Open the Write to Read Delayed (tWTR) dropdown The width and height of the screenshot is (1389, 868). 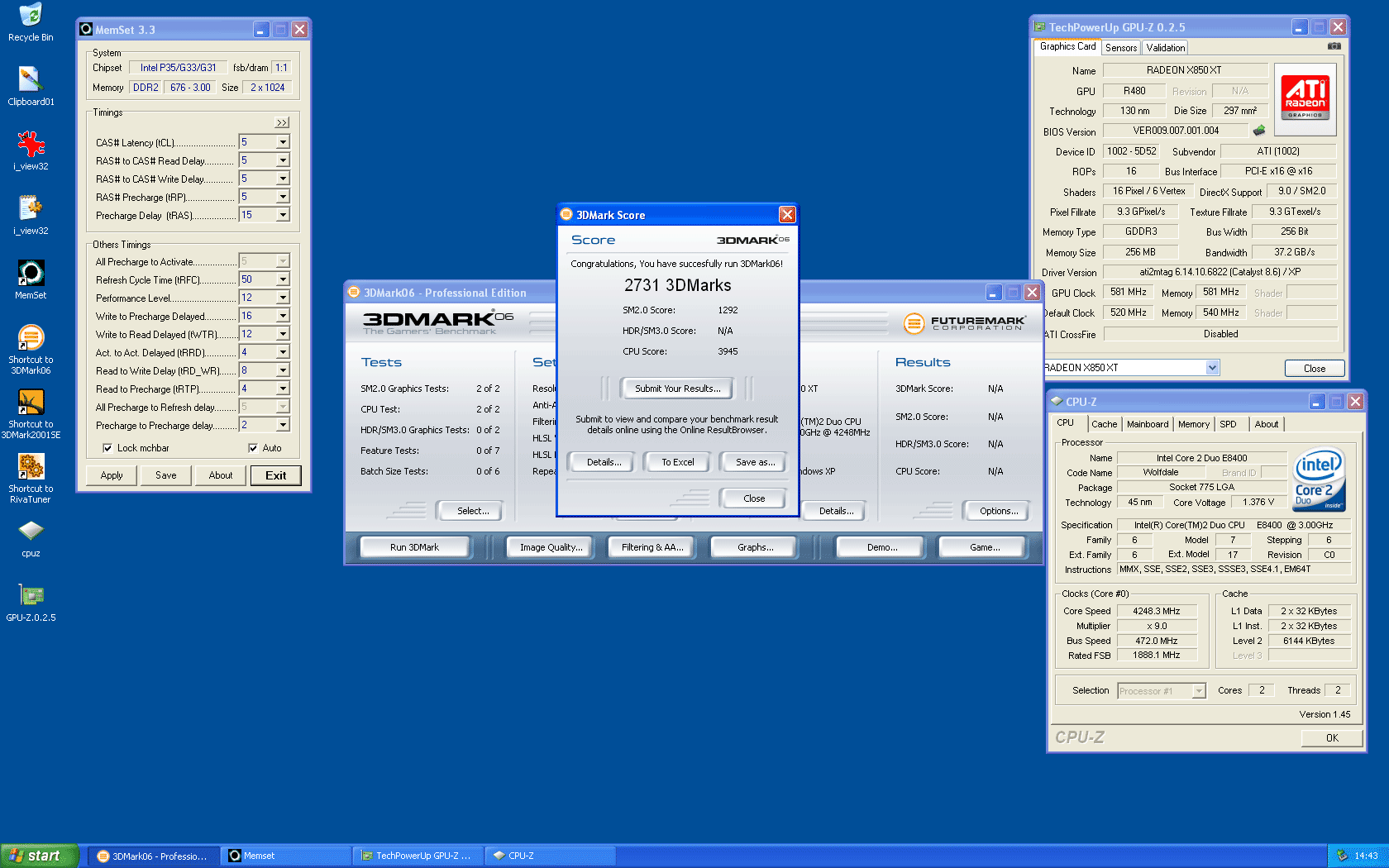point(283,334)
